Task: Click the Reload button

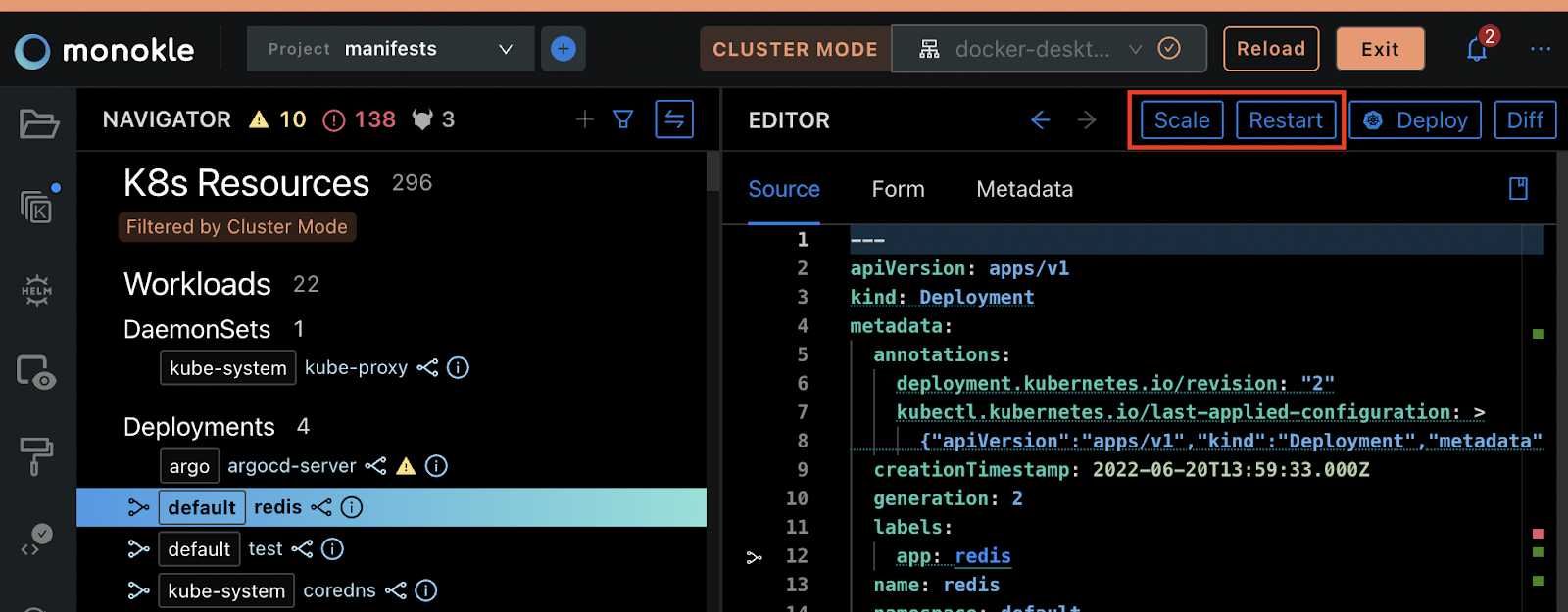Action: (1271, 49)
